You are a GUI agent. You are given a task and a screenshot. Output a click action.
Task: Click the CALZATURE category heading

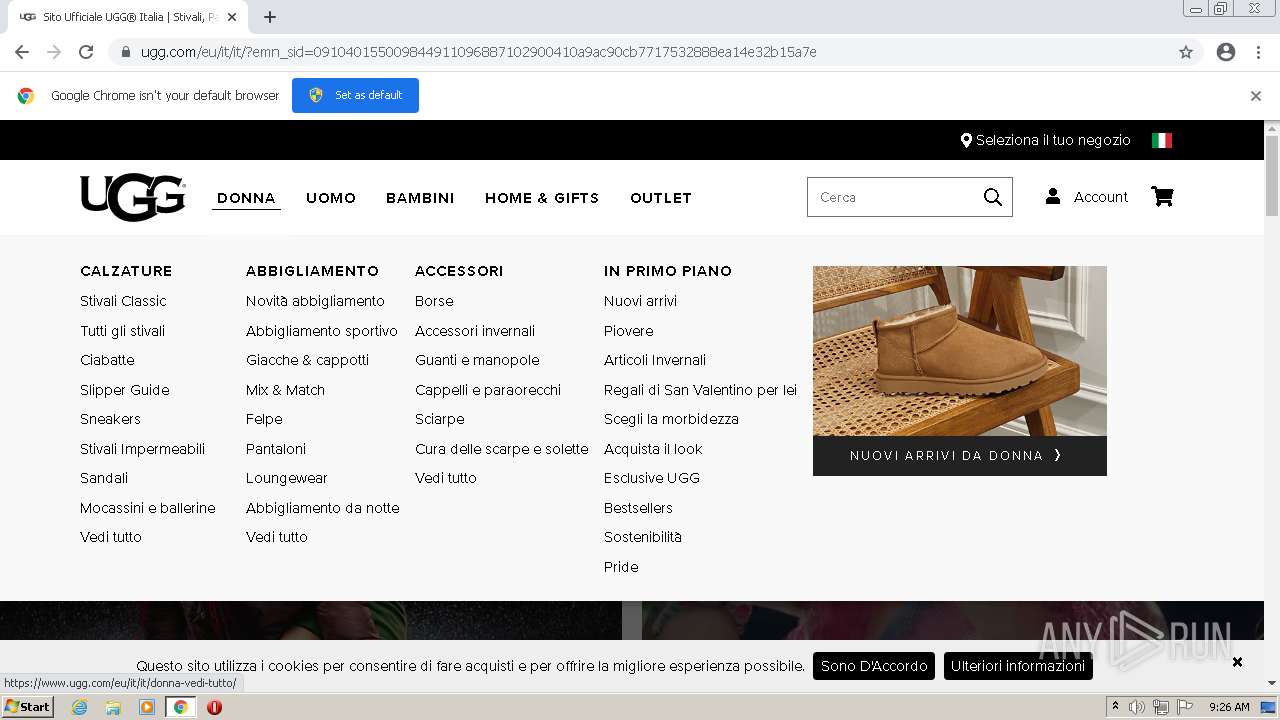tap(126, 271)
